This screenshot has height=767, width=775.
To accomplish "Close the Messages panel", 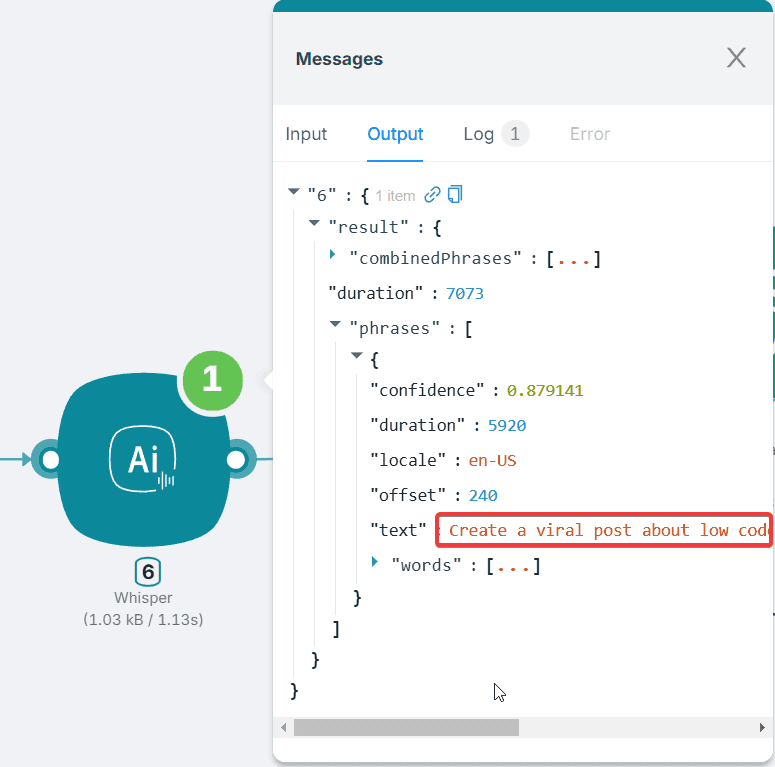I will [736, 58].
